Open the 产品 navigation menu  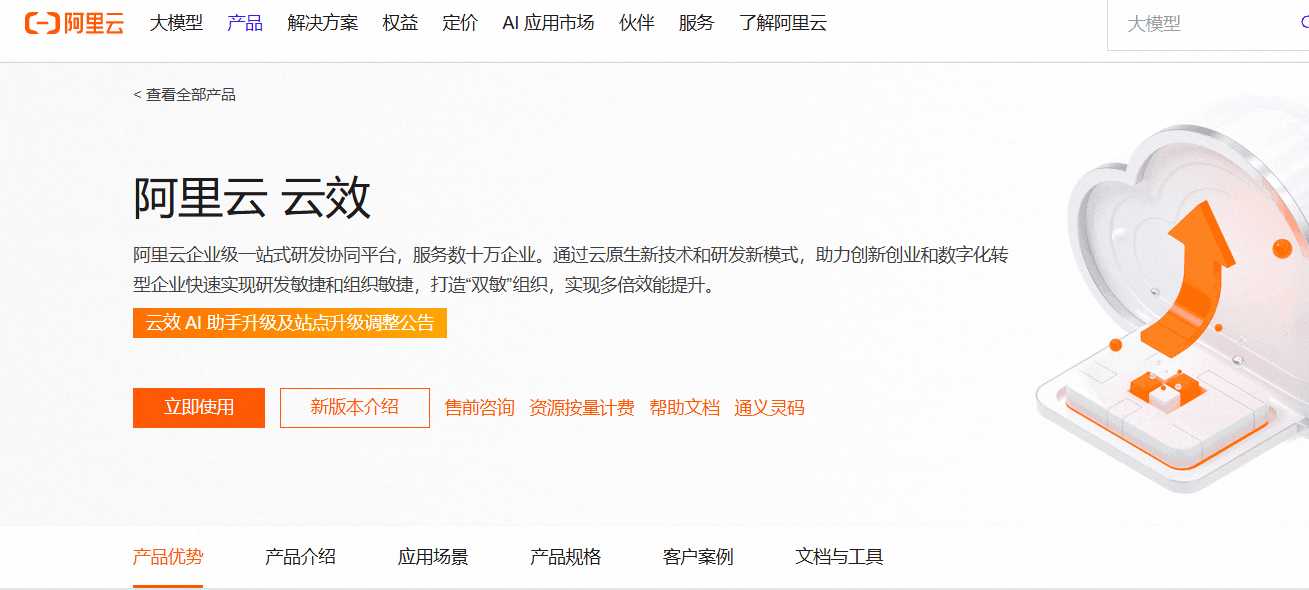pos(245,23)
